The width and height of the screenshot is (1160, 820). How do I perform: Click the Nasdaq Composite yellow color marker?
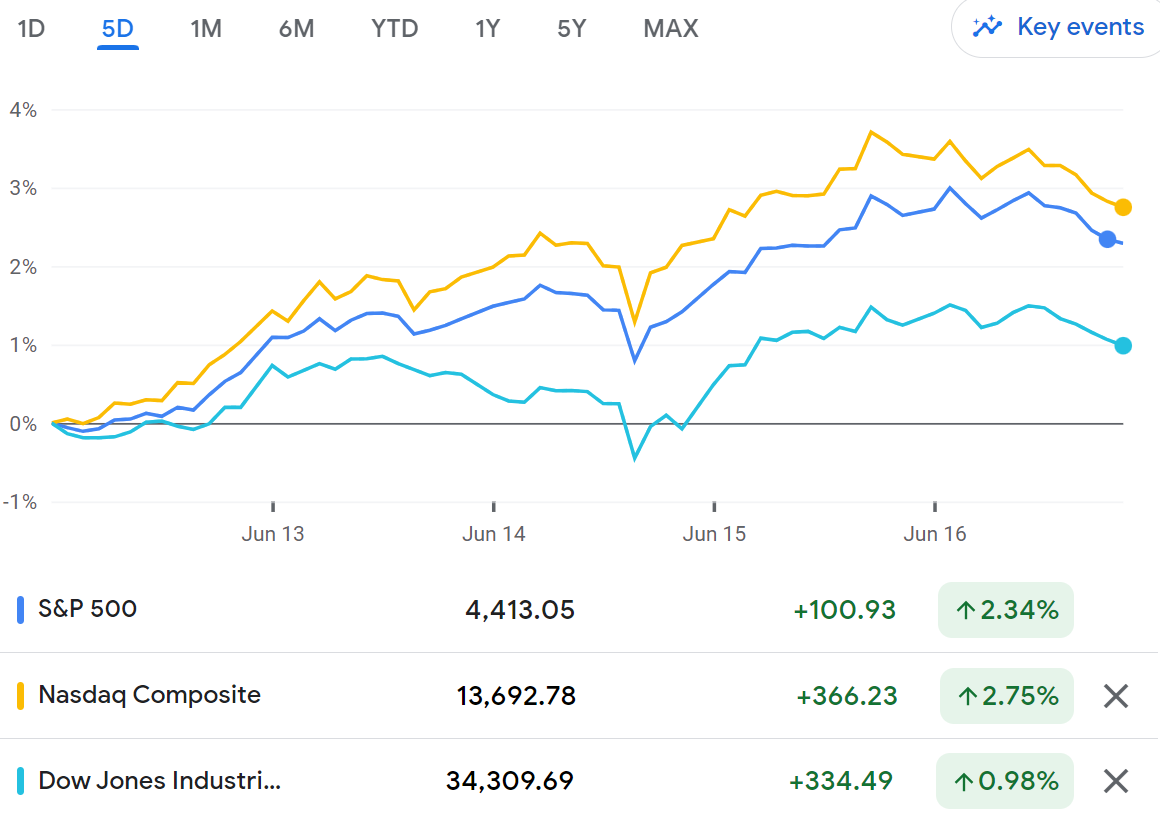pyautogui.click(x=20, y=696)
